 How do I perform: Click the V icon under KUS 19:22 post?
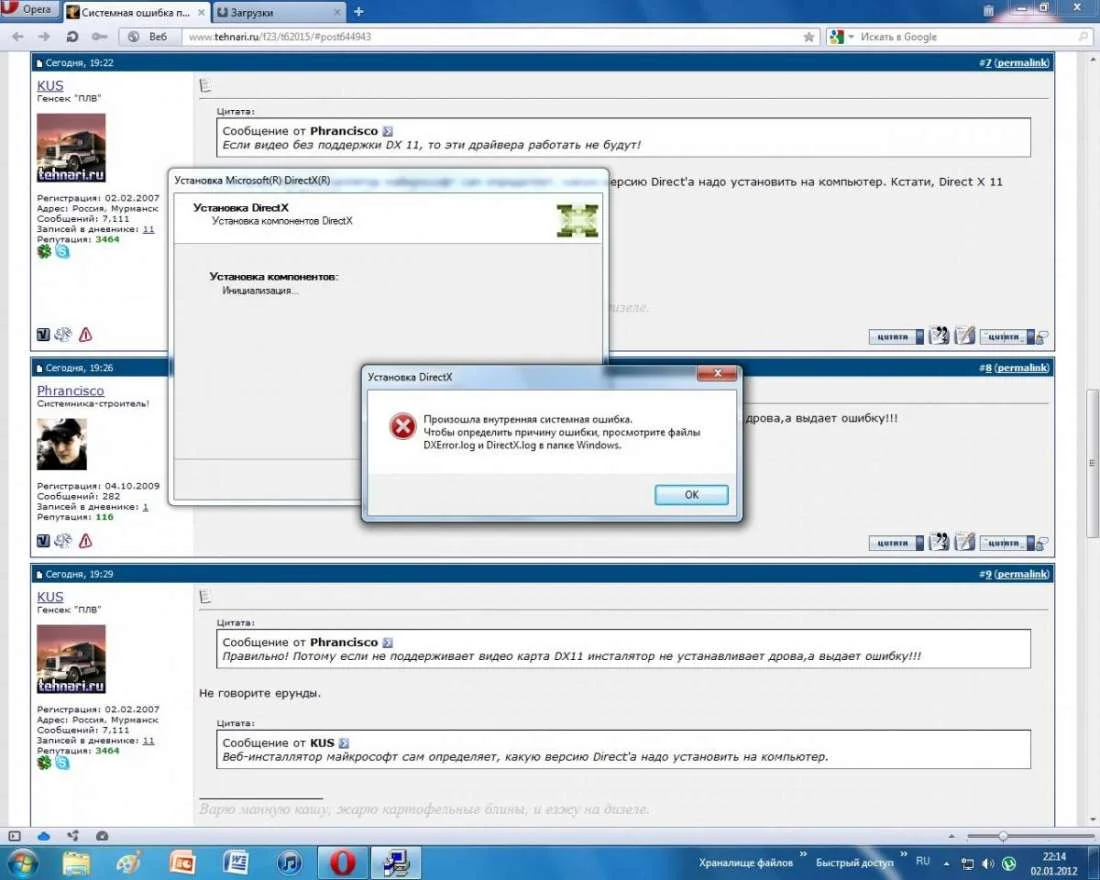43,335
